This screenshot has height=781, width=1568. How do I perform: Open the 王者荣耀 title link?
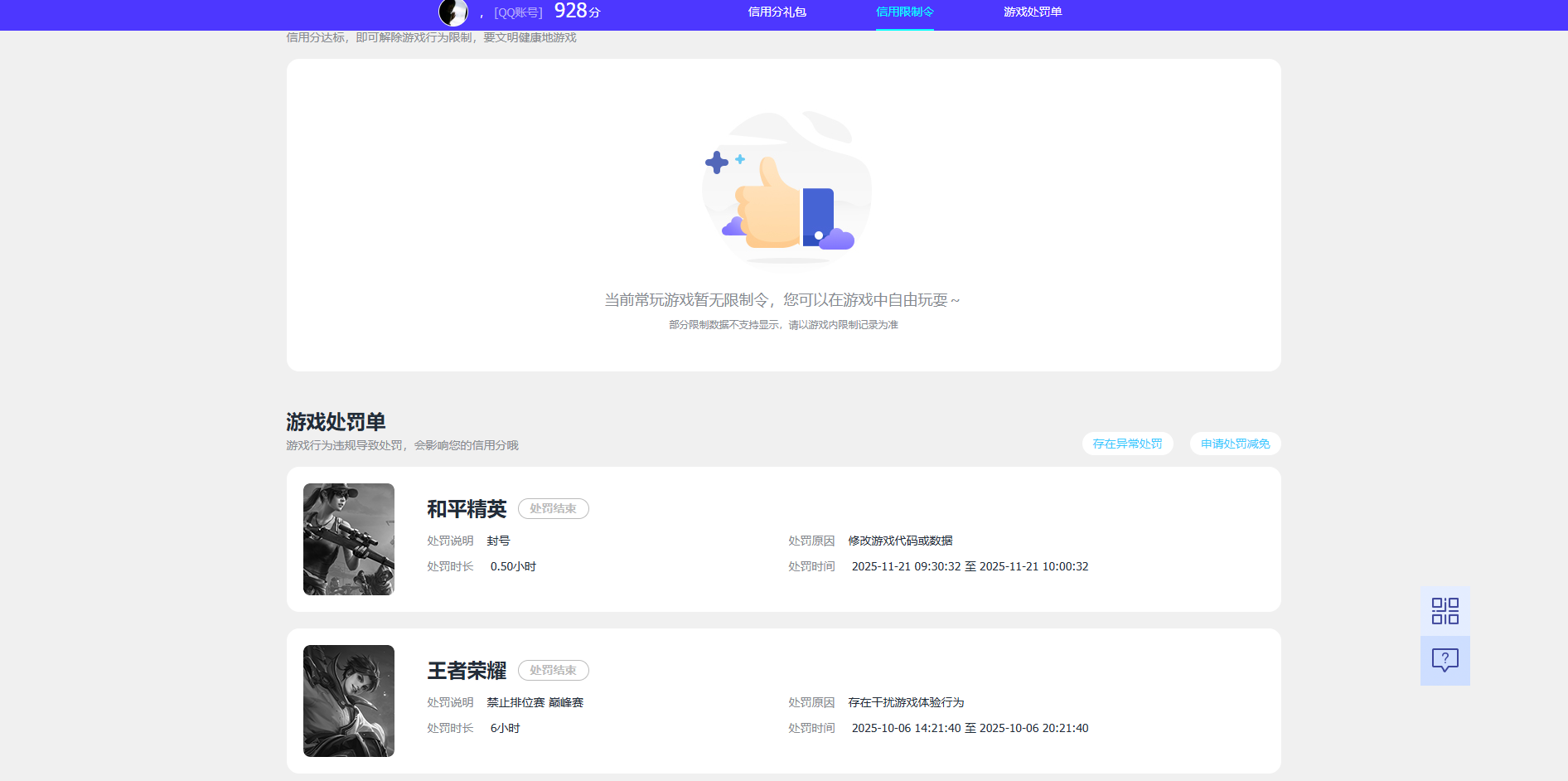click(x=467, y=671)
